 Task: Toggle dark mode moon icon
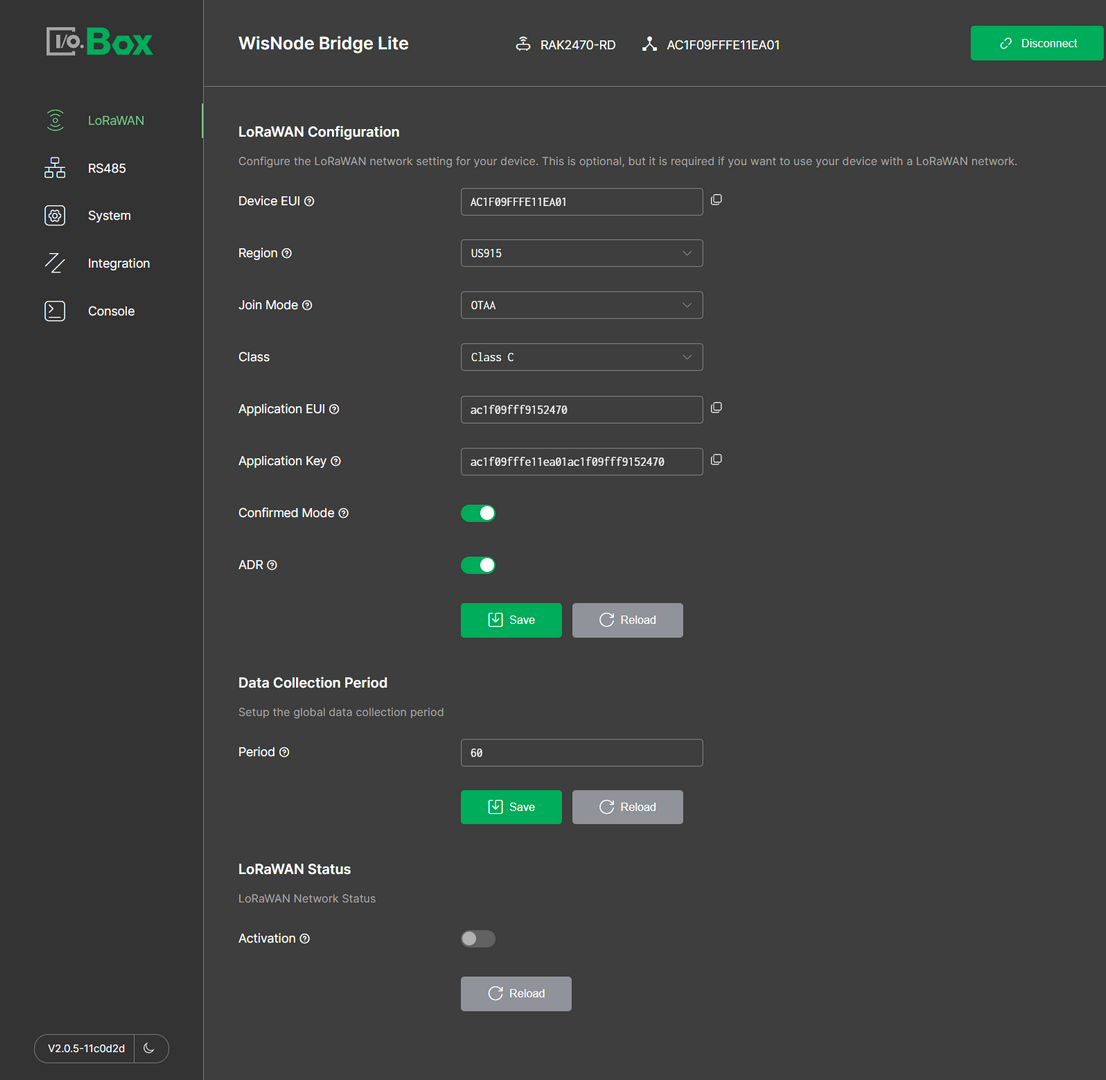150,1048
